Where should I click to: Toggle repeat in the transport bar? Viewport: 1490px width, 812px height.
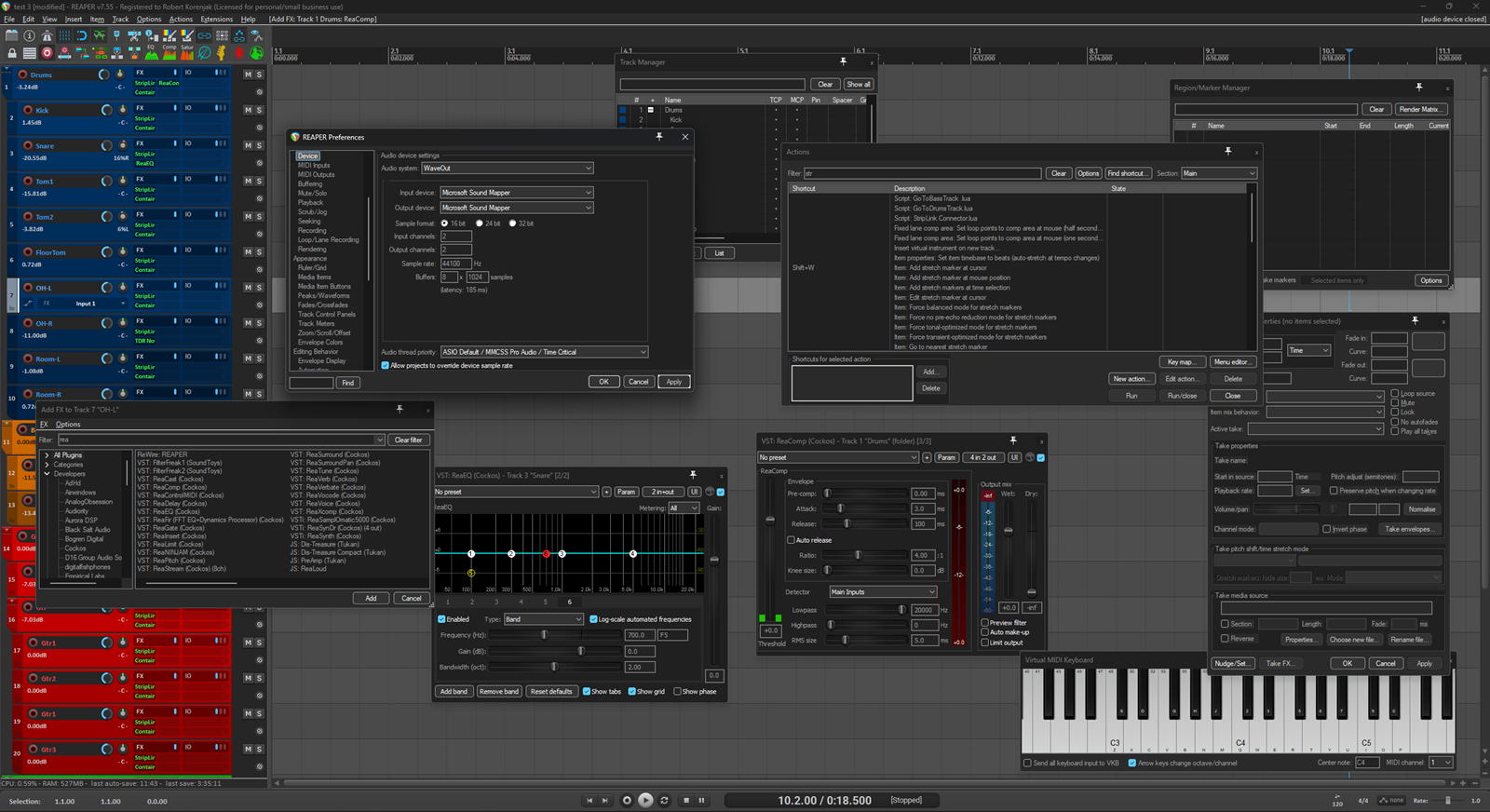click(664, 800)
